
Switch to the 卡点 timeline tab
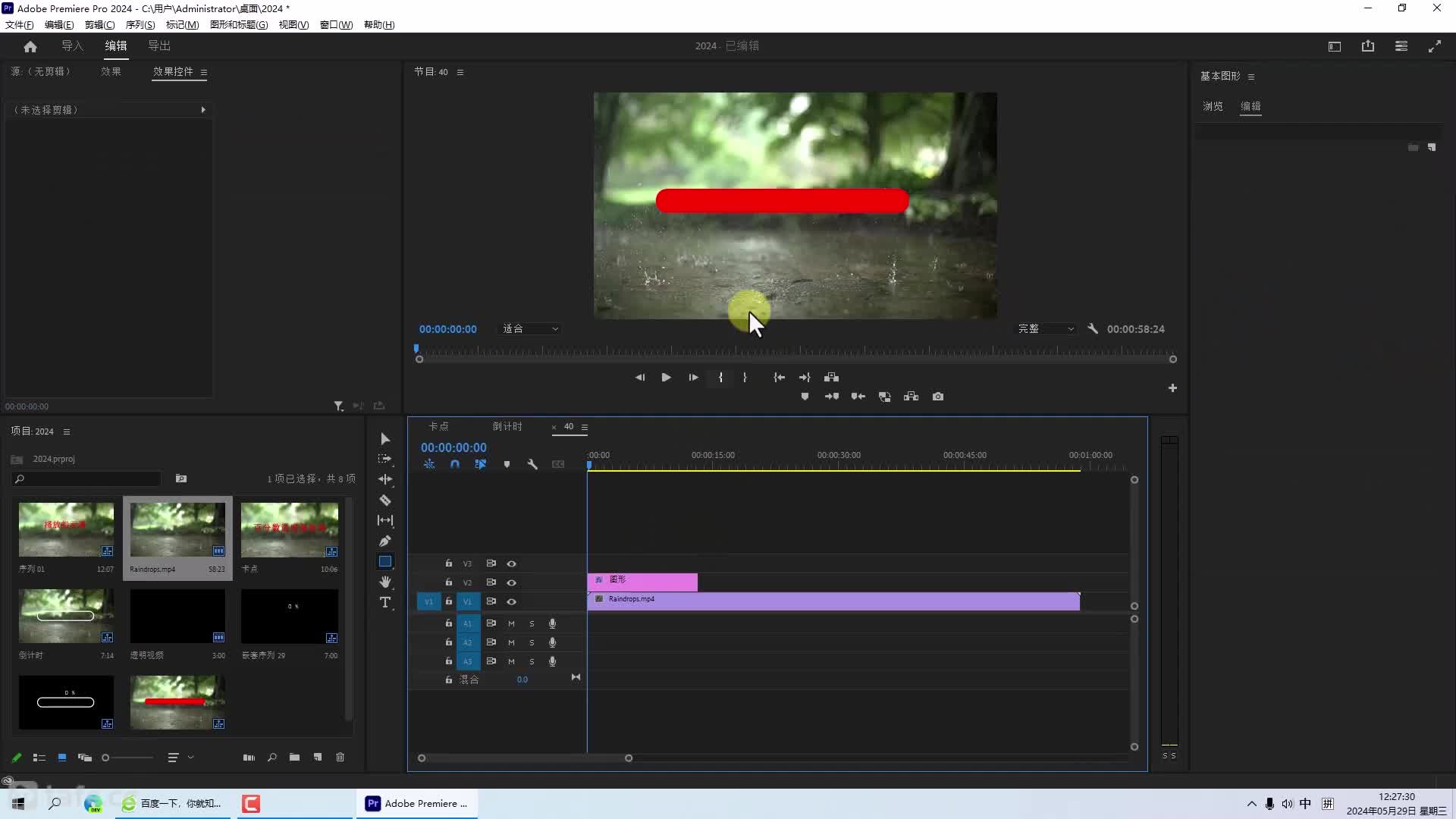pyautogui.click(x=438, y=426)
